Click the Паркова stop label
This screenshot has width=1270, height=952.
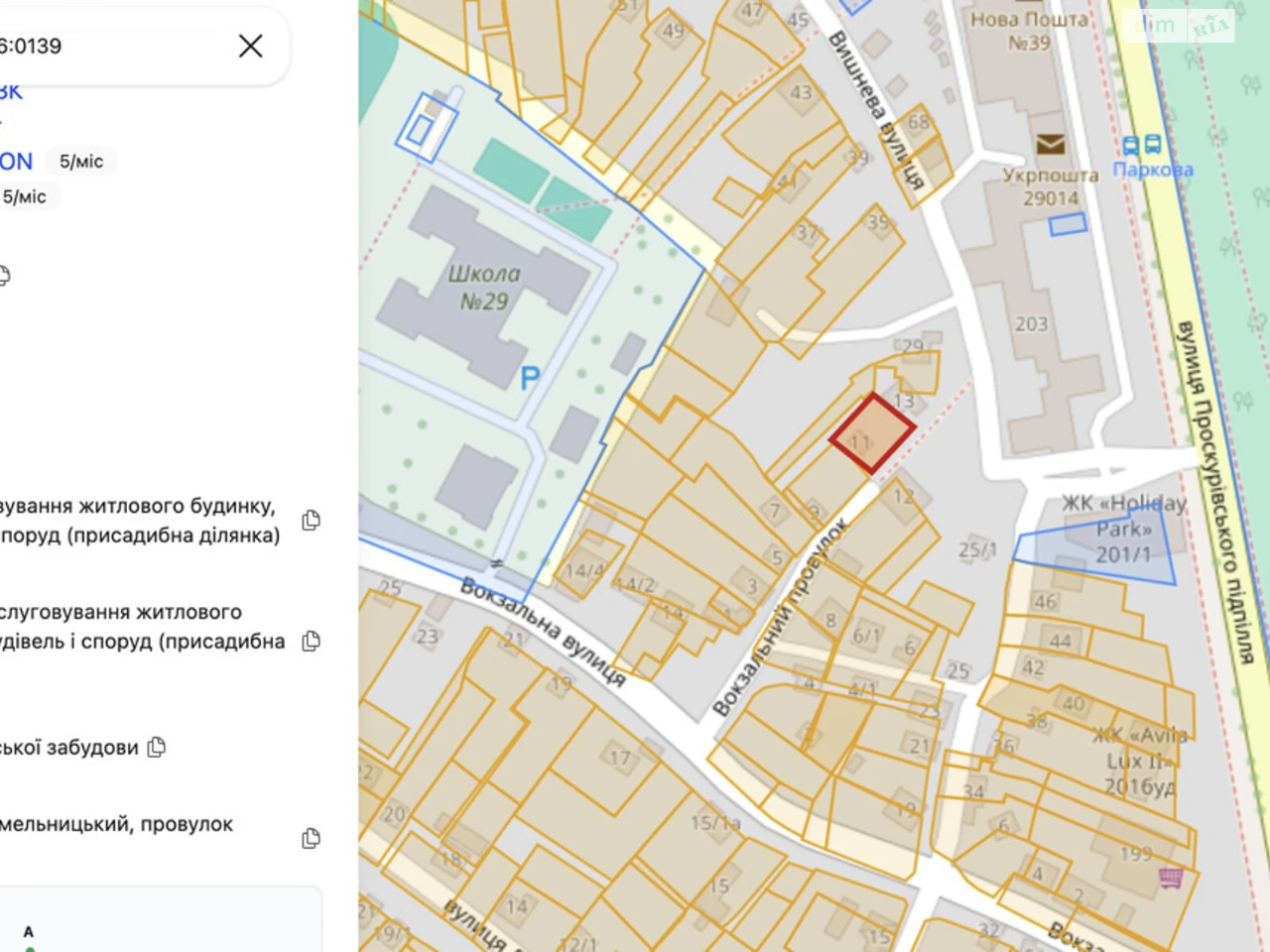(1153, 170)
